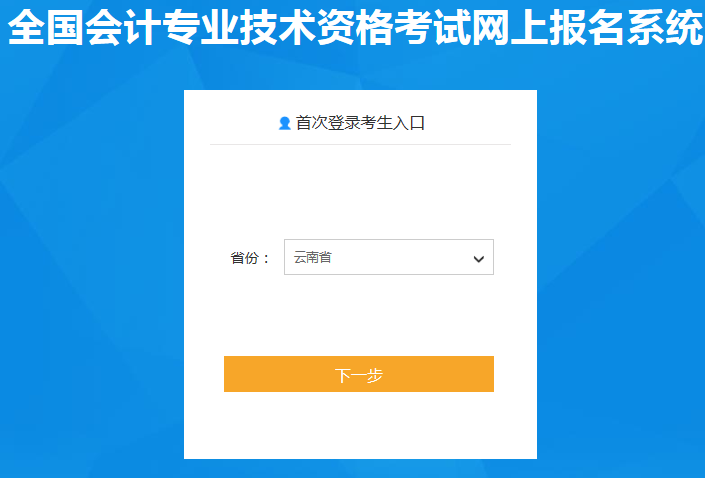
Task: Open the 省份 dropdown list
Action: click(389, 257)
